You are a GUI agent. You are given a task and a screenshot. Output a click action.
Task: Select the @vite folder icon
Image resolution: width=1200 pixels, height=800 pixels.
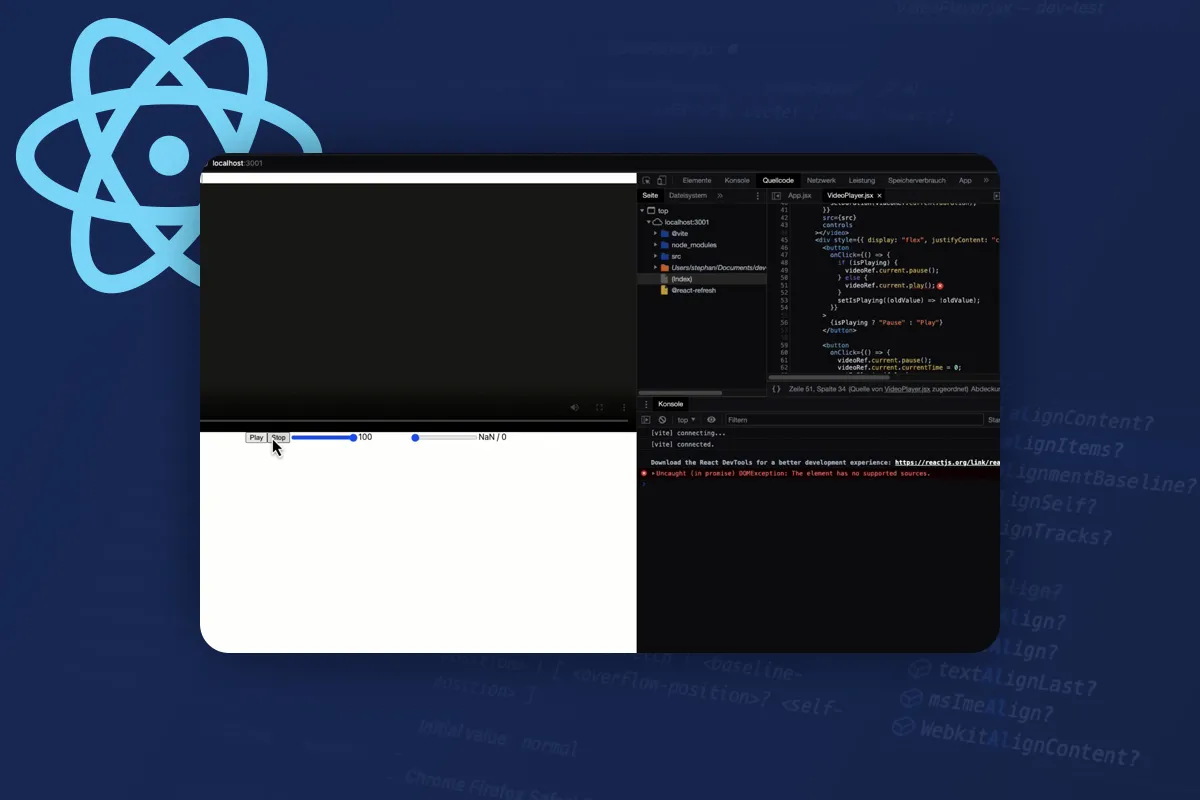[x=664, y=233]
